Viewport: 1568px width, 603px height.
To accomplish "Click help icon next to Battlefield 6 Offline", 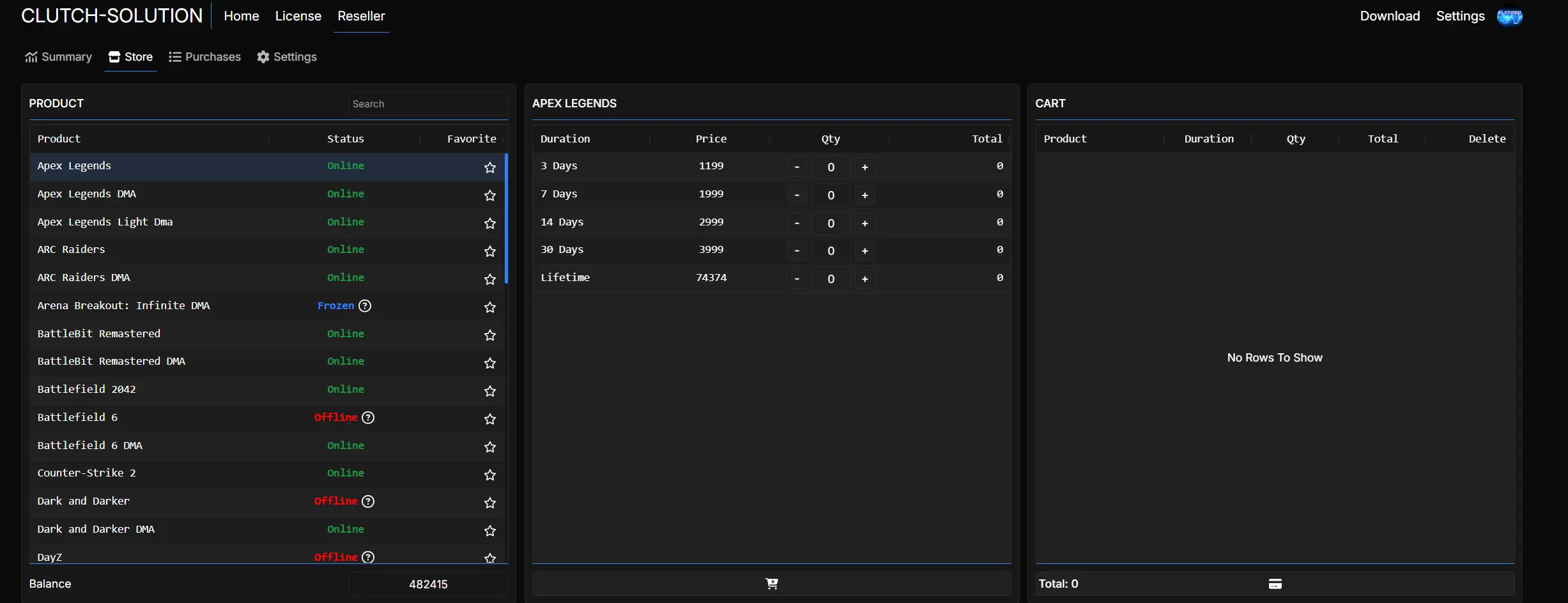I will [368, 418].
